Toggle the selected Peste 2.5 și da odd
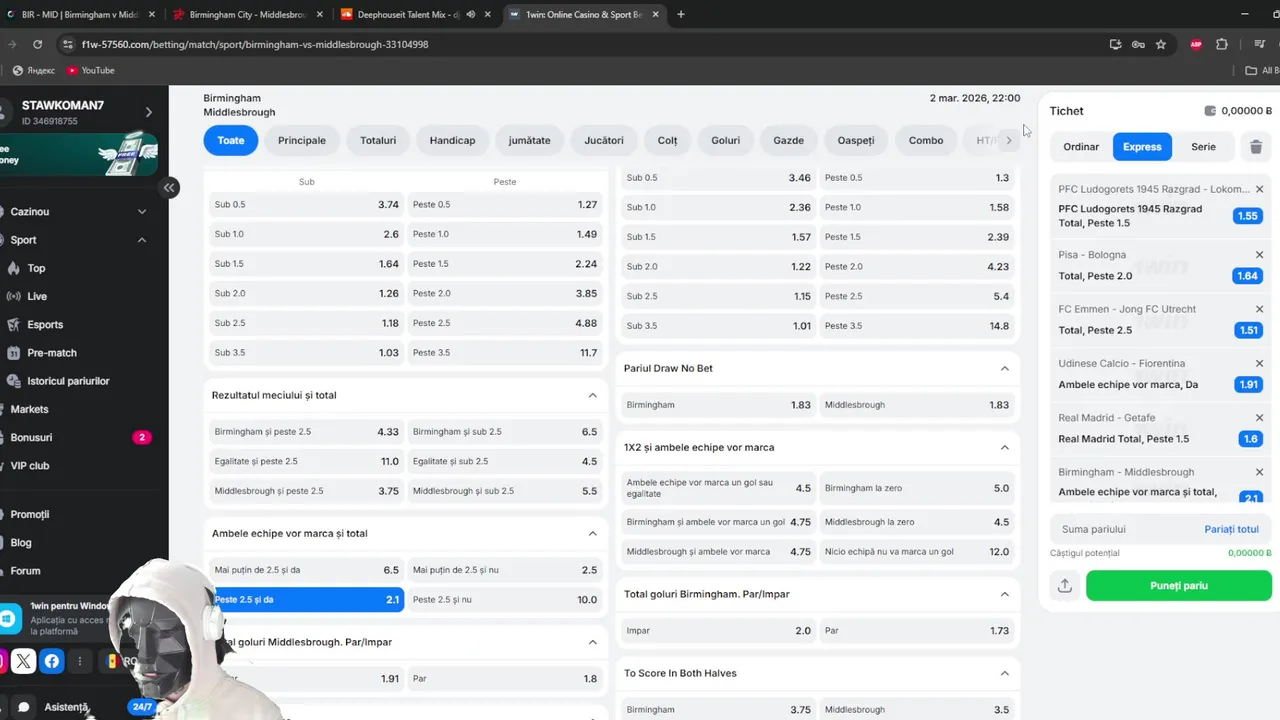The width and height of the screenshot is (1280, 720). coord(306,599)
